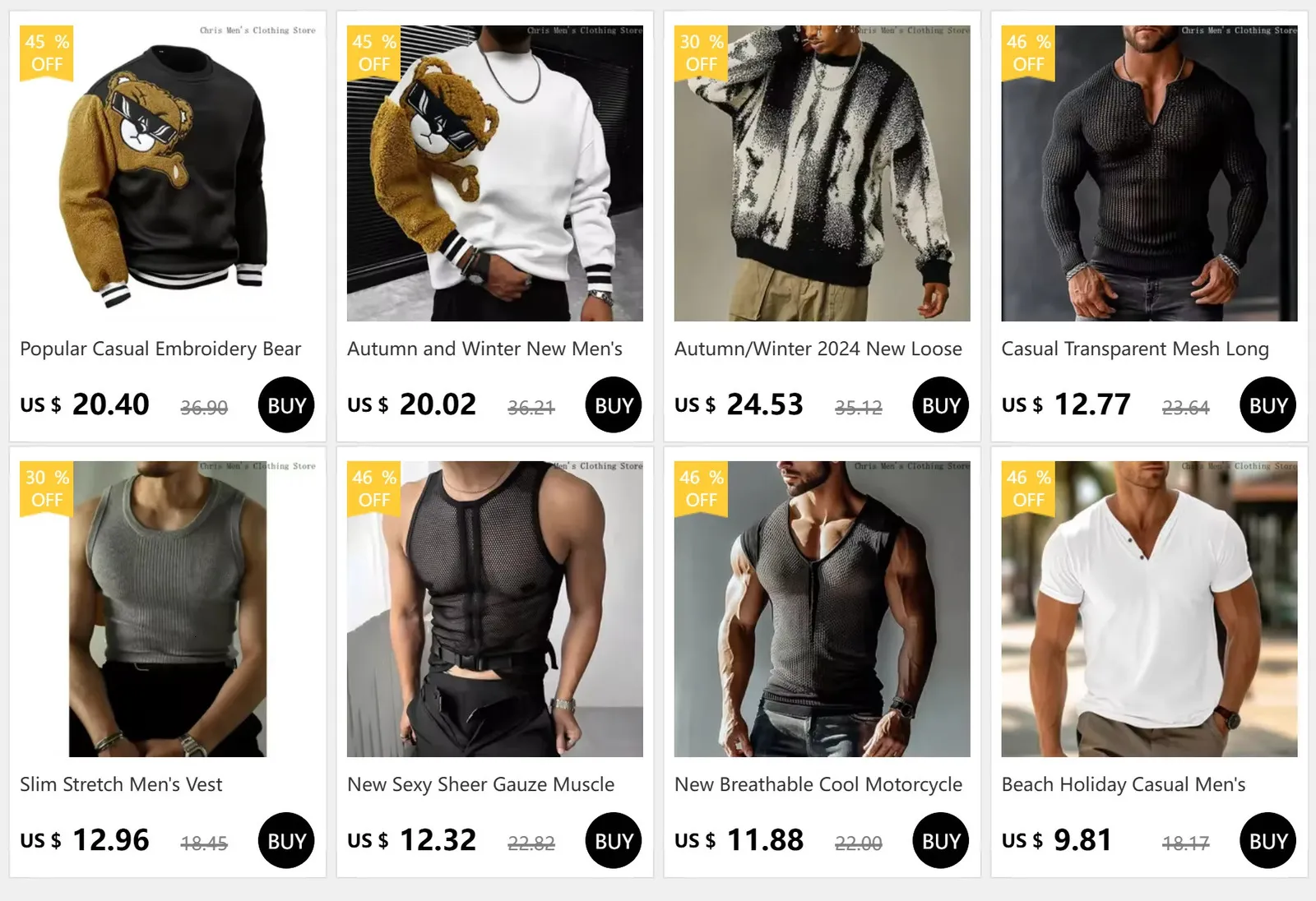1316x901 pixels.
Task: Open the 'New Sexy Sheer Gauze Muscle' title
Action: [480, 785]
